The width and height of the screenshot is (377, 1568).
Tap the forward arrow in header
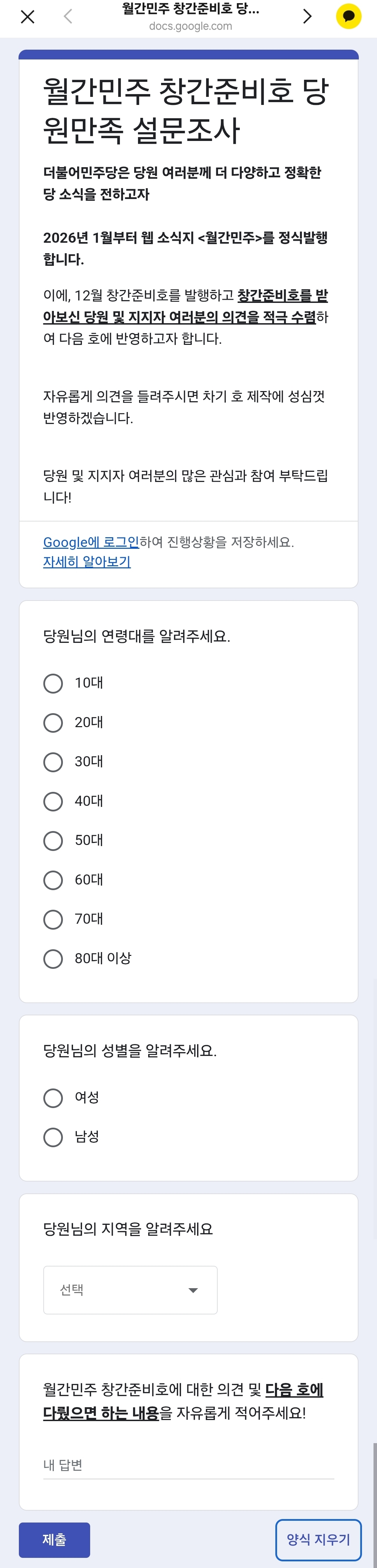pyautogui.click(x=307, y=16)
